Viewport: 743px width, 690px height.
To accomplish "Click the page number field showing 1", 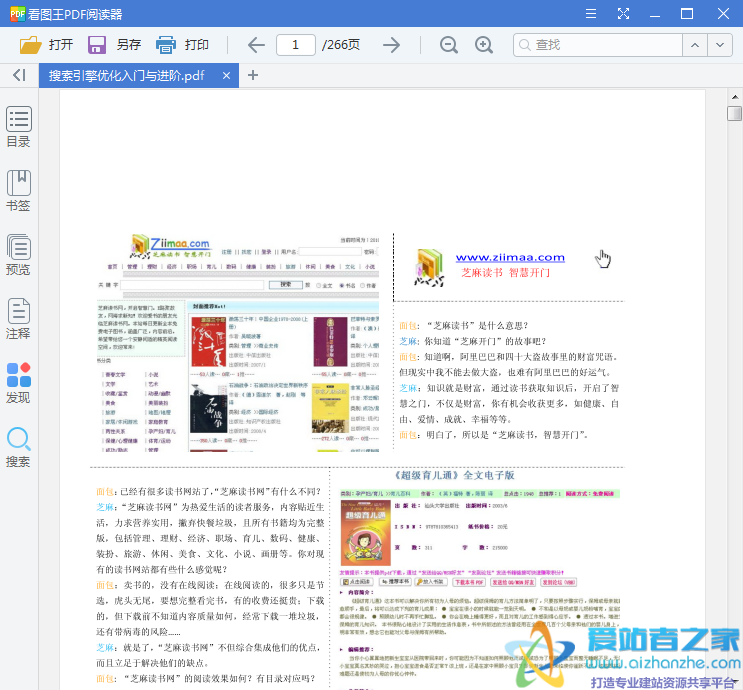I will click(296, 45).
